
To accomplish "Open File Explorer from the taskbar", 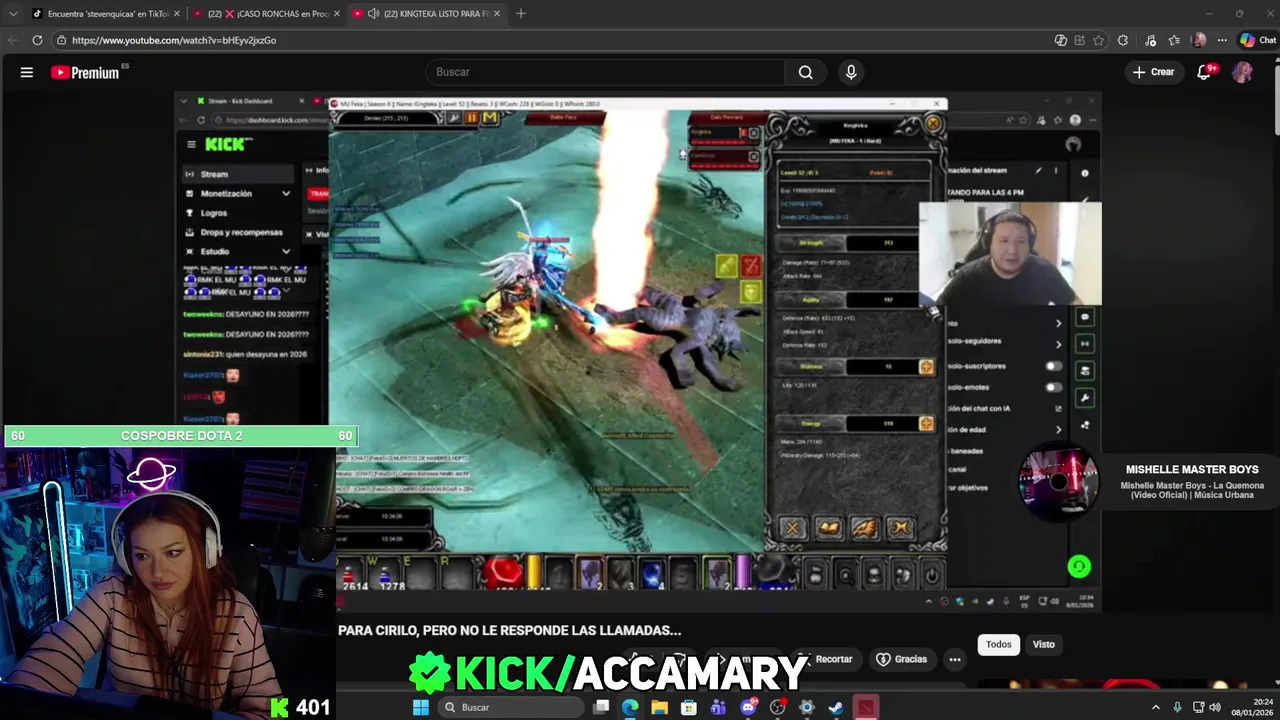I will [x=659, y=707].
